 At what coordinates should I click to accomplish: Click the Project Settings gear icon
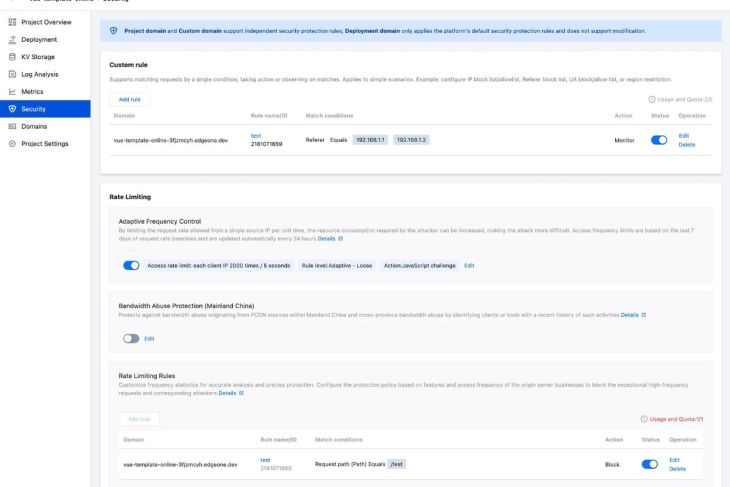(x=12, y=143)
